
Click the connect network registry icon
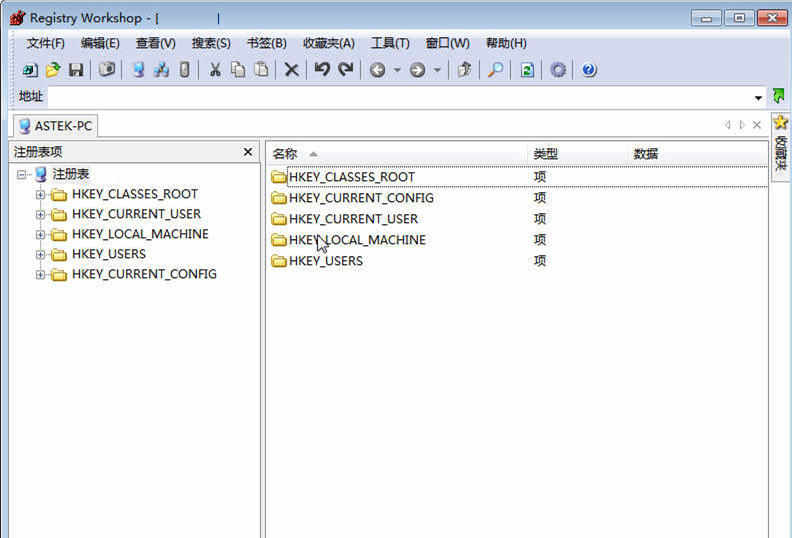pos(161,70)
